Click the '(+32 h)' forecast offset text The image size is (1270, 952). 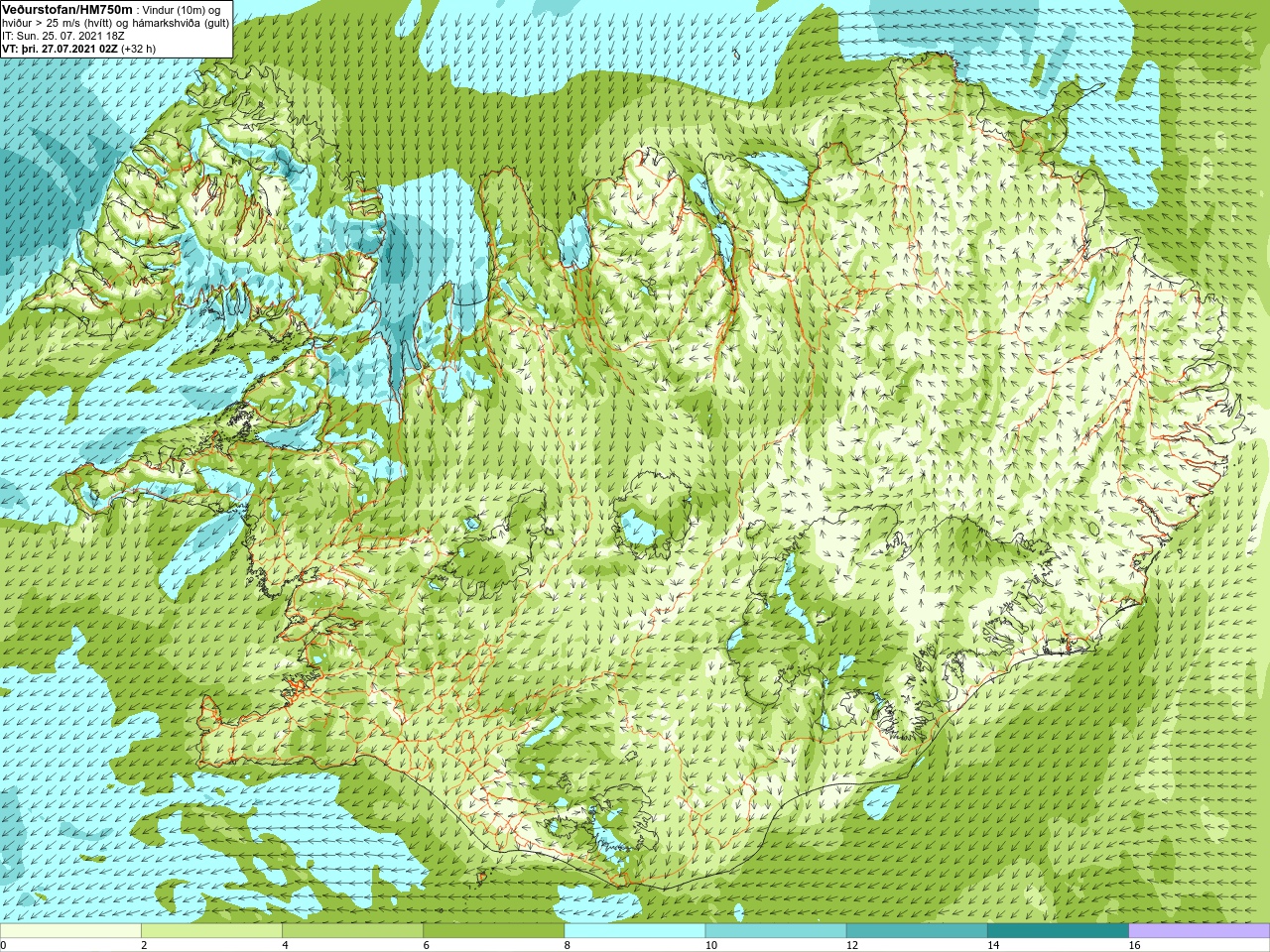pyautogui.click(x=138, y=48)
